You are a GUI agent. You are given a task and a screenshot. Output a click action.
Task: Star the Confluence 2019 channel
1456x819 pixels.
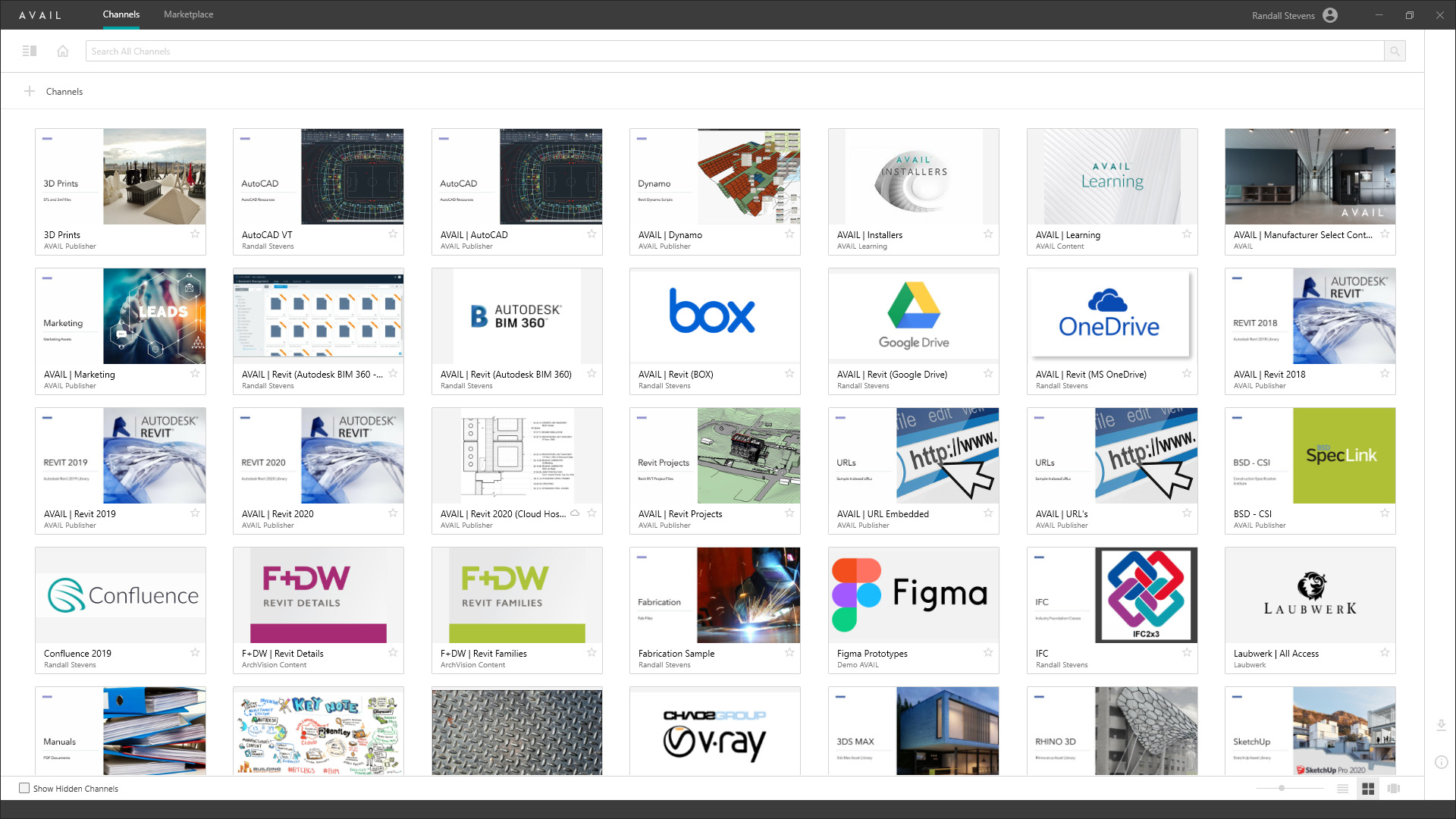click(x=195, y=652)
